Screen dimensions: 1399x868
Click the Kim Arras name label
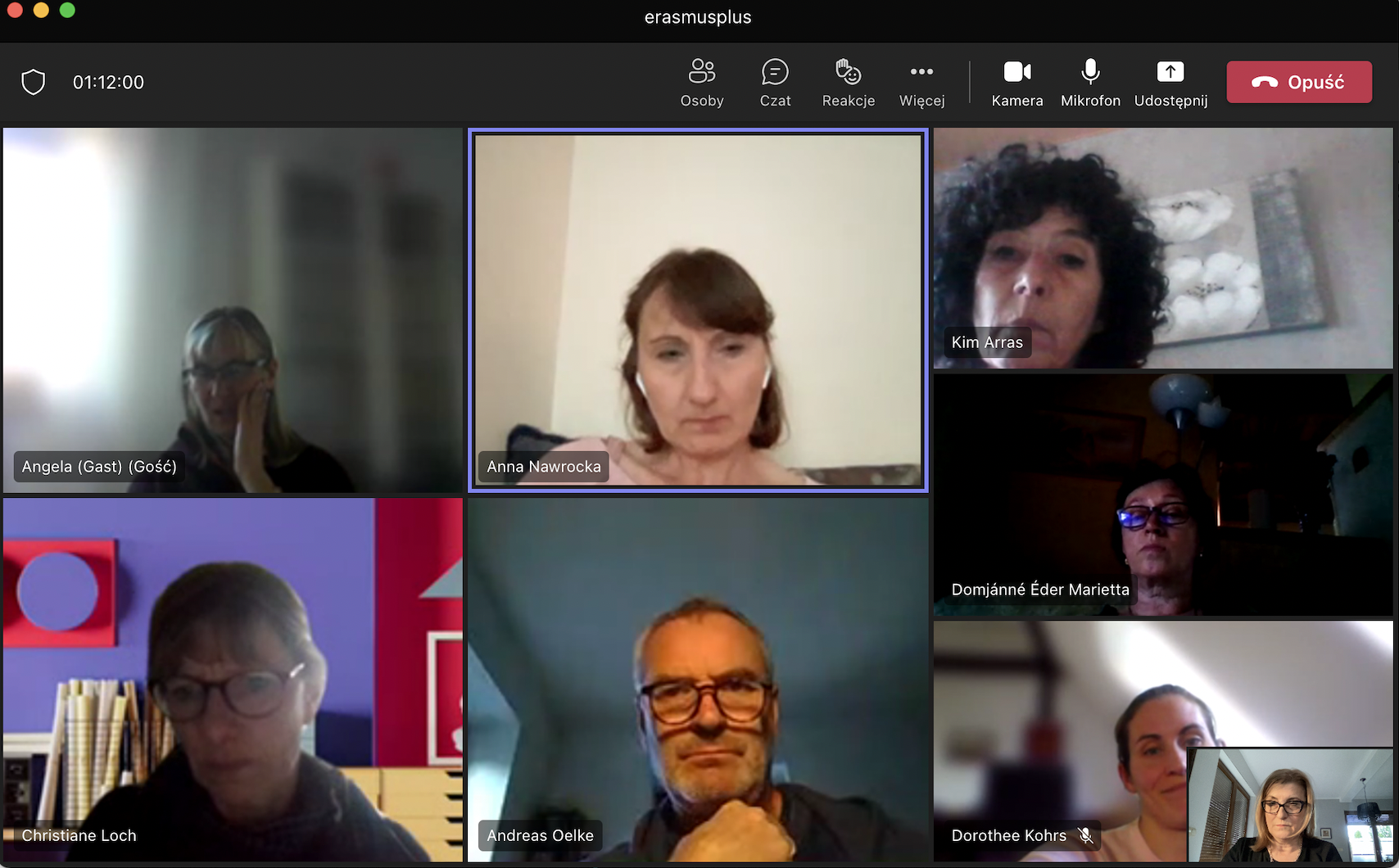tap(987, 342)
